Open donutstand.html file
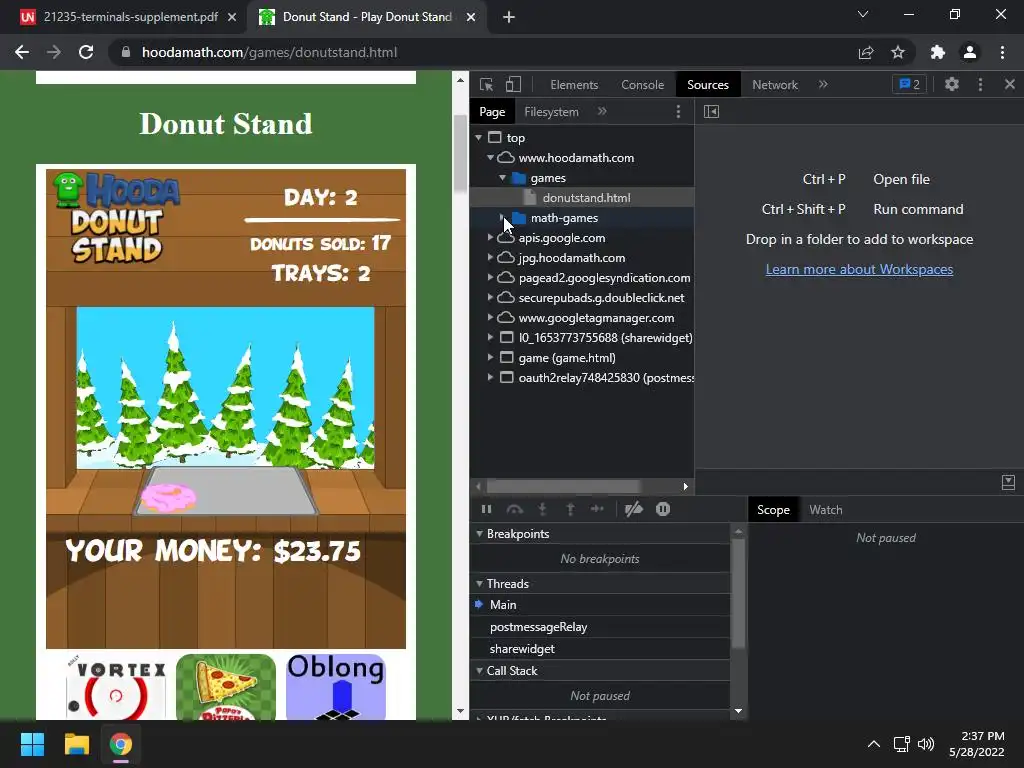 [586, 198]
